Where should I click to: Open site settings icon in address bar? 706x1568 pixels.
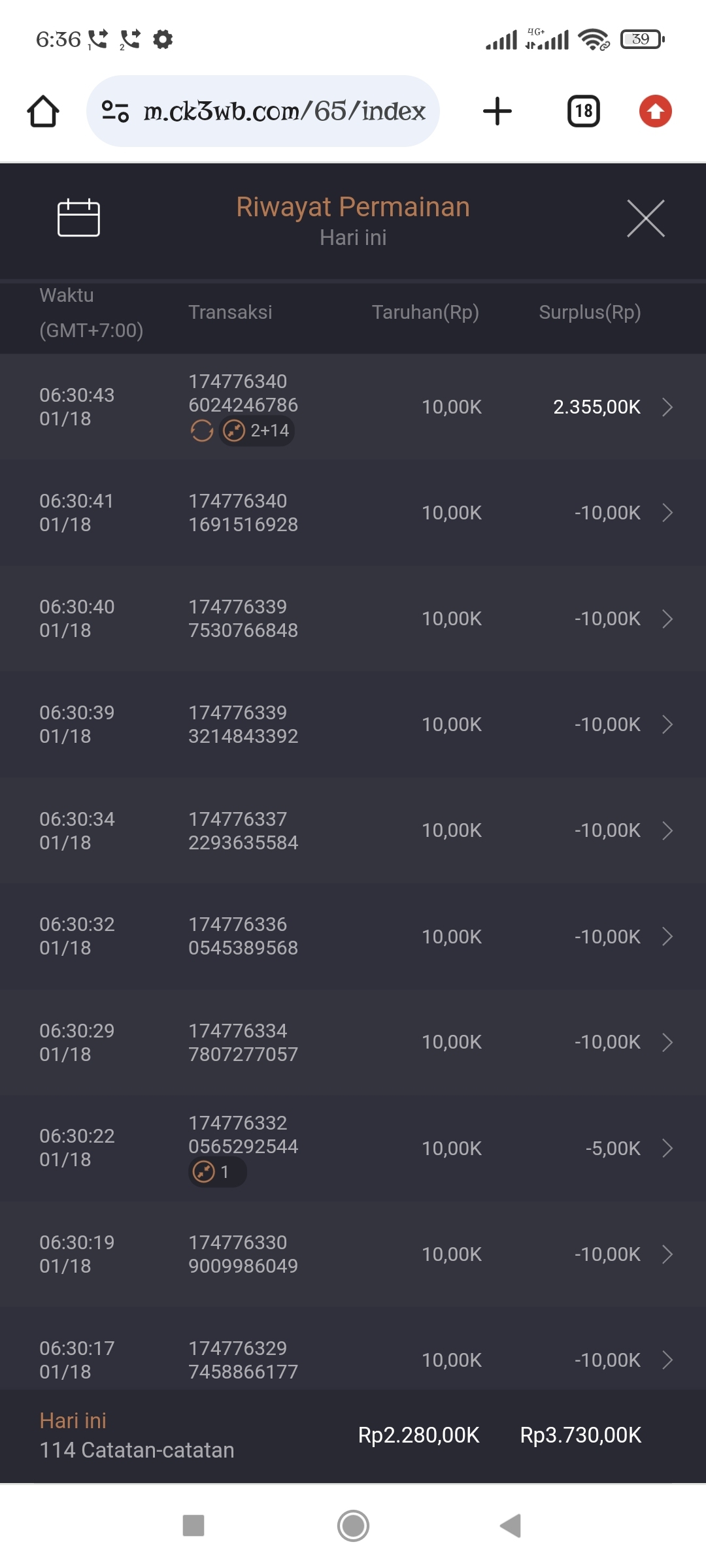click(x=116, y=111)
